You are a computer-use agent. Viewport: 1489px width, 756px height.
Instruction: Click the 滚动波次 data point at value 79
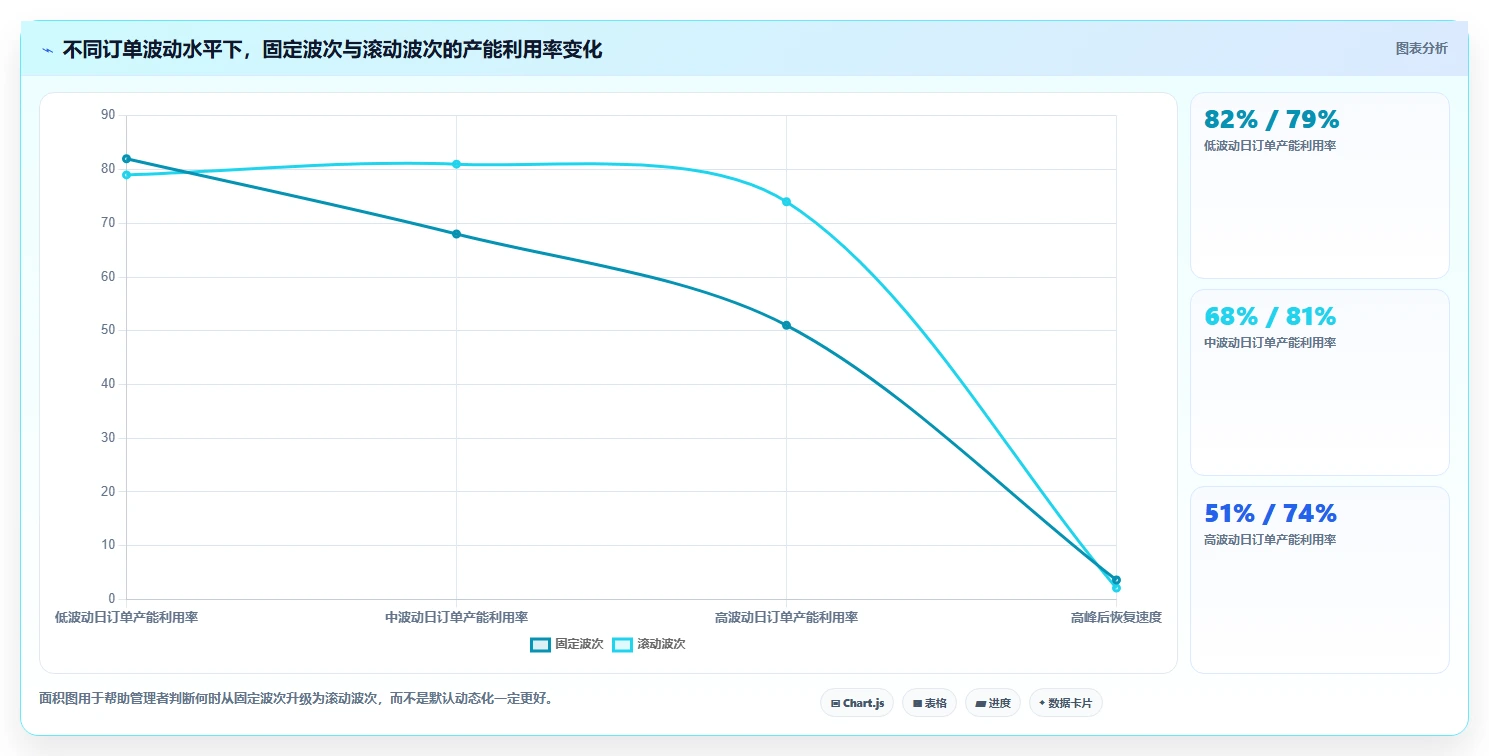(126, 175)
